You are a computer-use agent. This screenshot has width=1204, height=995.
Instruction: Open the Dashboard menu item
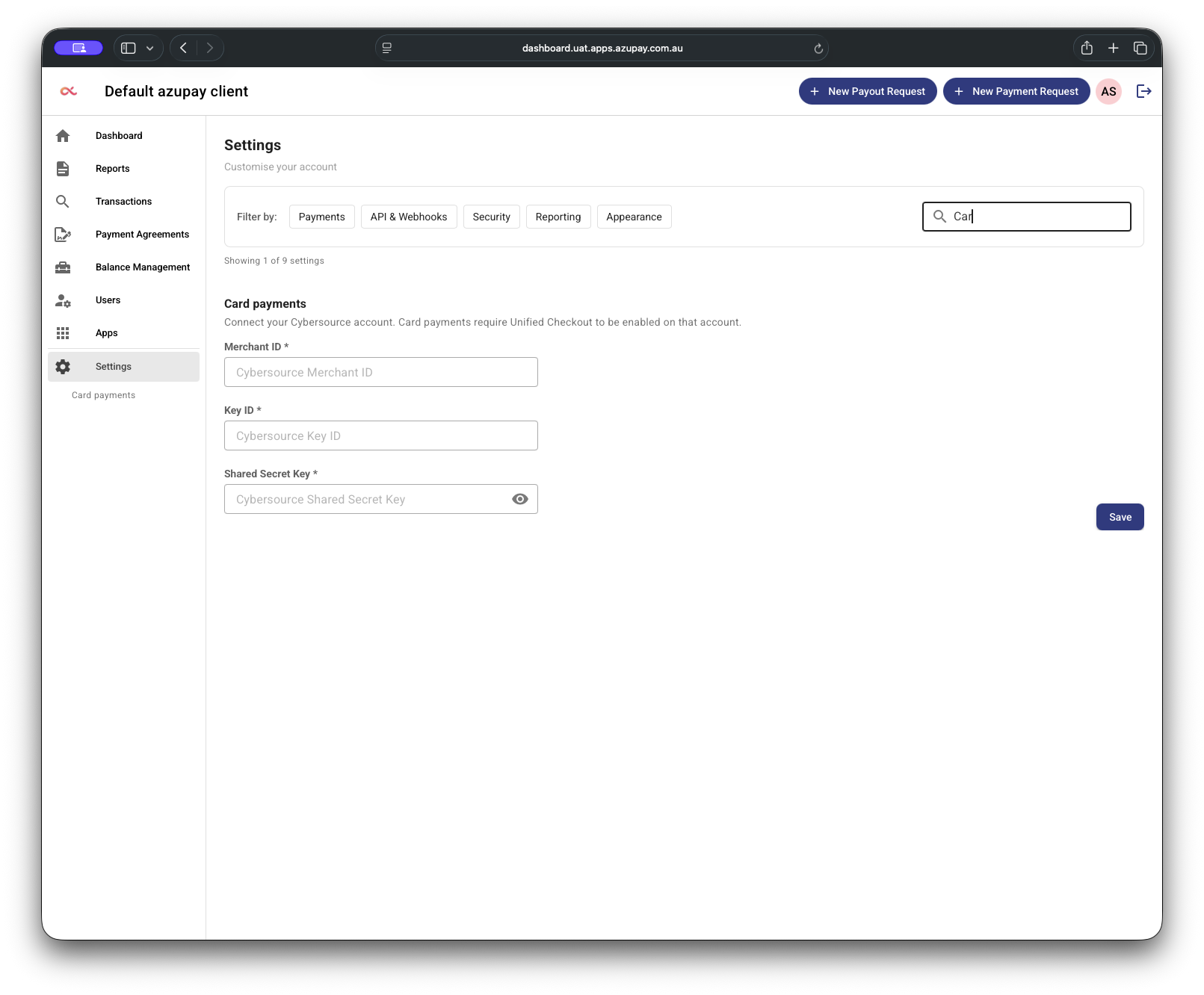[124, 136]
